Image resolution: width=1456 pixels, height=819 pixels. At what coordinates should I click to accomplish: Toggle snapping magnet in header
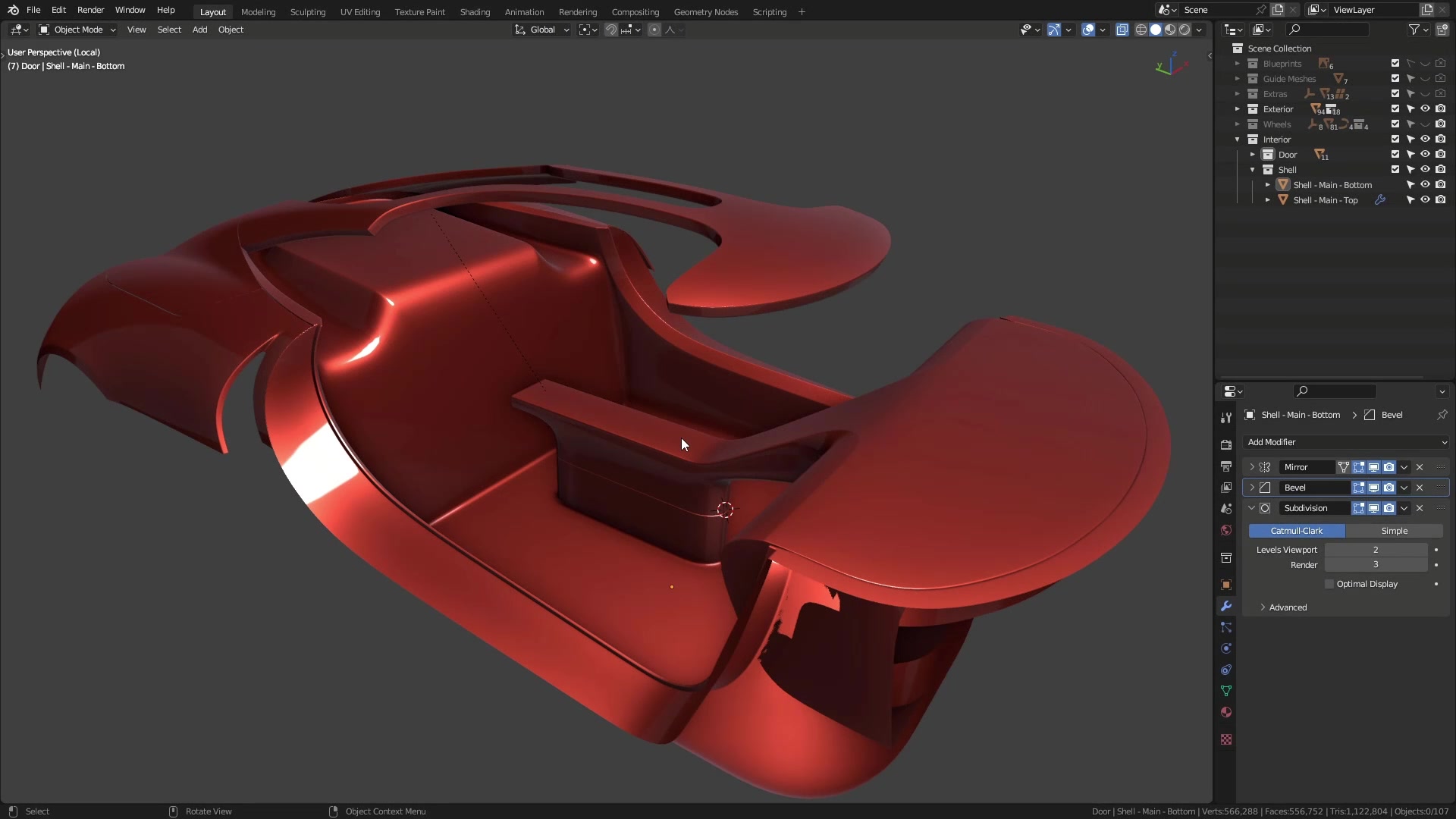pos(611,30)
